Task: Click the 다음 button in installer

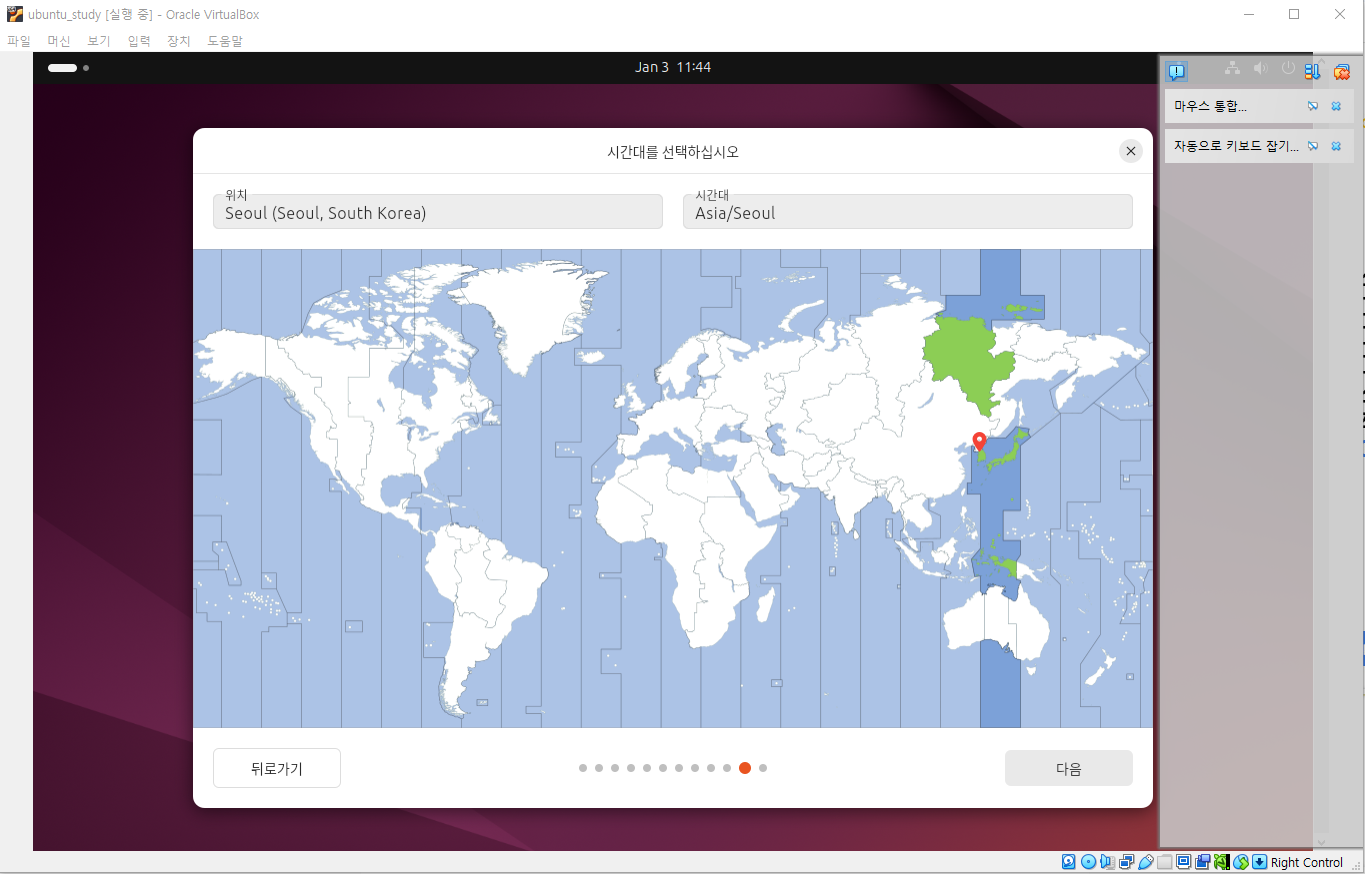Action: point(1069,768)
